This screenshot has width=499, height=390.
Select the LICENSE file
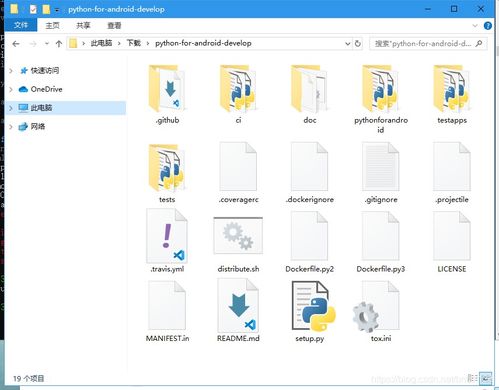[x=452, y=243]
